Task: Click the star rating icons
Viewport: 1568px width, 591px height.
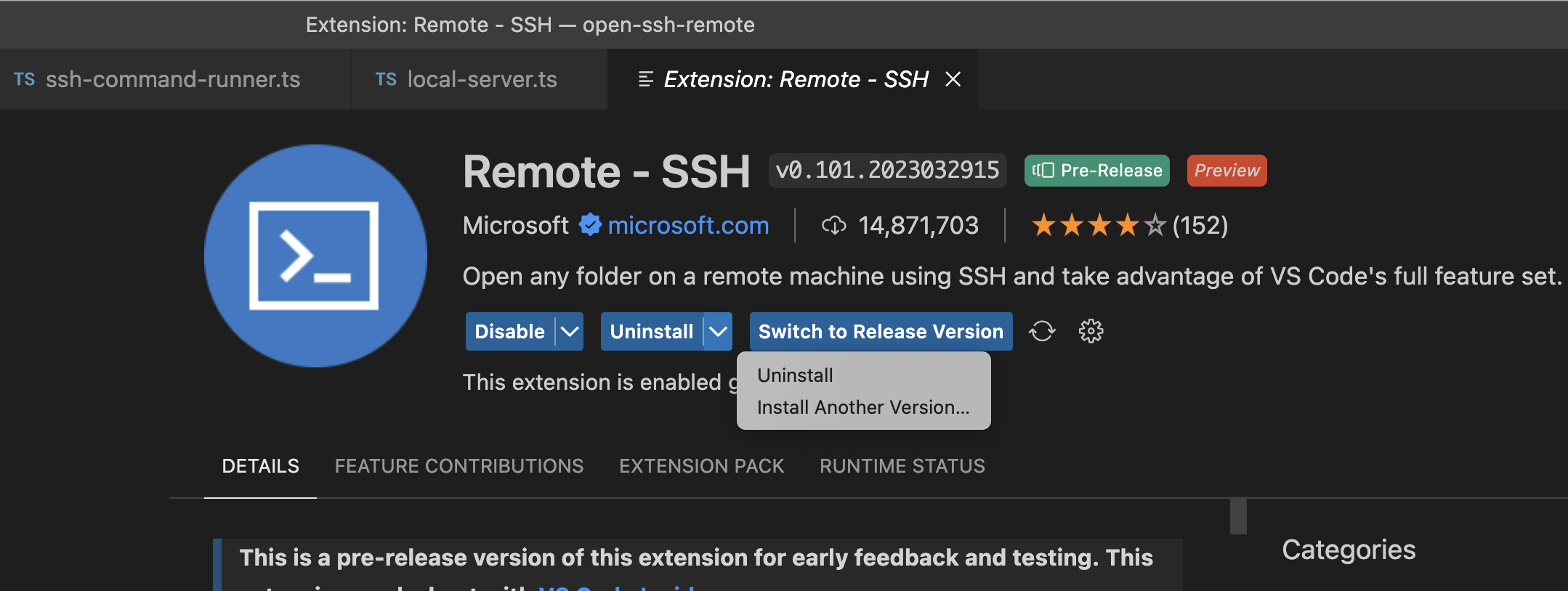Action: [1098, 226]
